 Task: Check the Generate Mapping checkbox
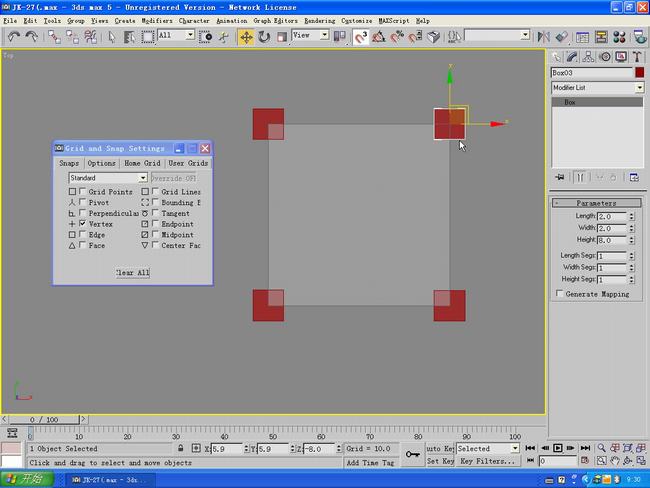tap(560, 294)
